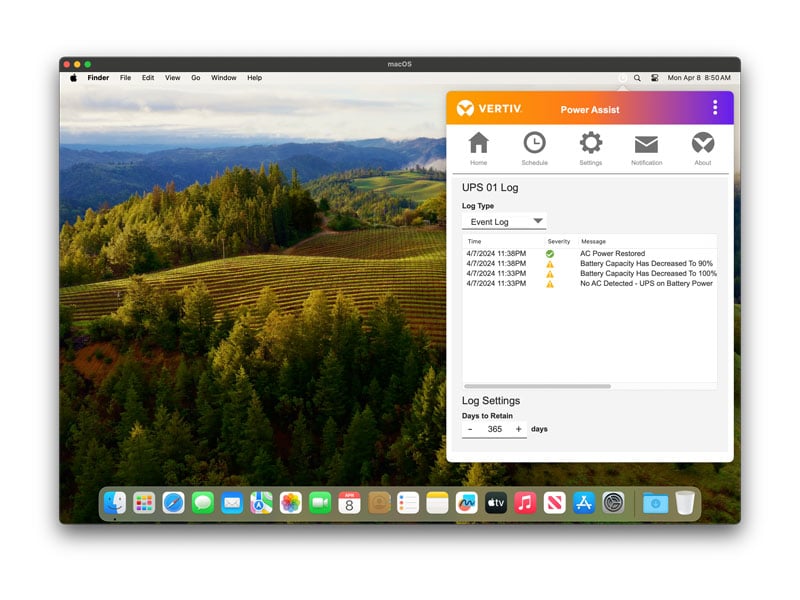800x600 pixels.
Task: Open the Window menu in the menu bar
Action: (224, 77)
